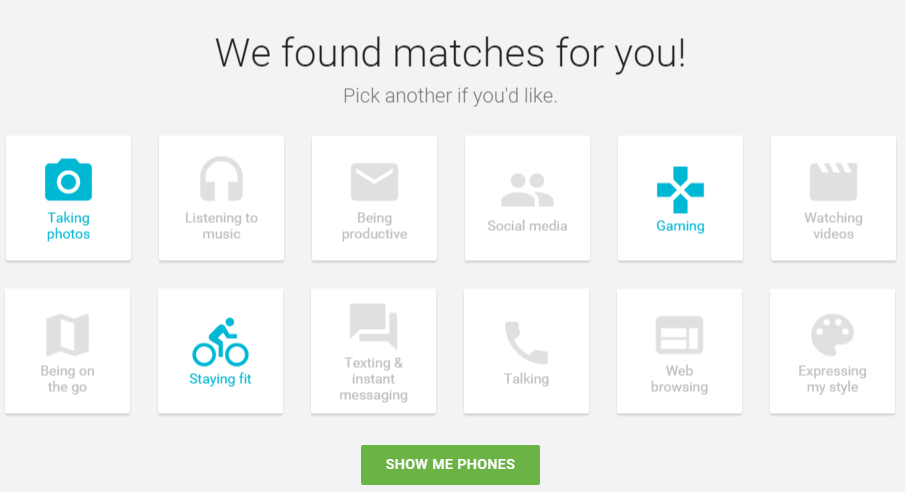This screenshot has width=905, height=492.
Task: Click the camera icon for Taking photos
Action: click(x=68, y=180)
